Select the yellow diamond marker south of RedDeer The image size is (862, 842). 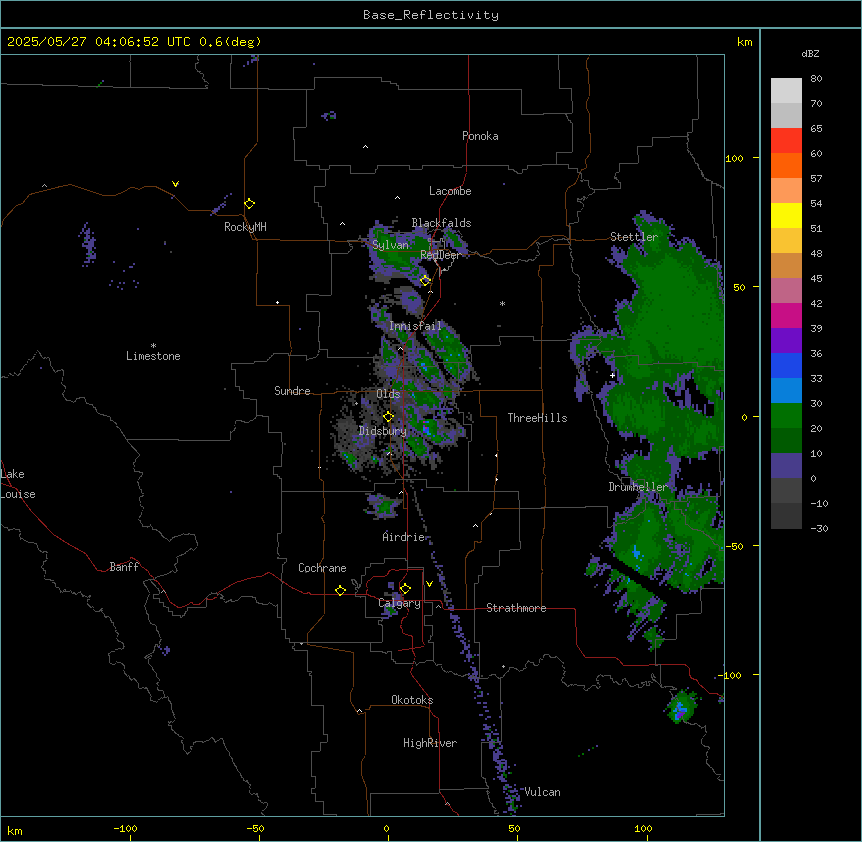pos(425,281)
